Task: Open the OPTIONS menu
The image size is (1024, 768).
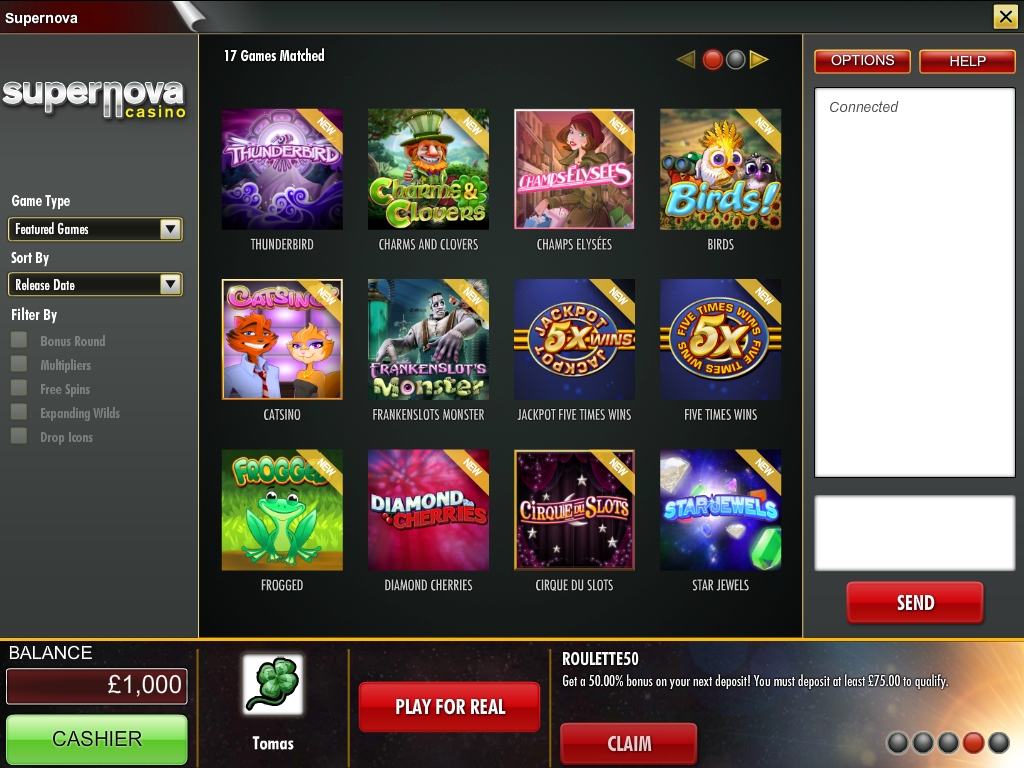Action: (862, 61)
